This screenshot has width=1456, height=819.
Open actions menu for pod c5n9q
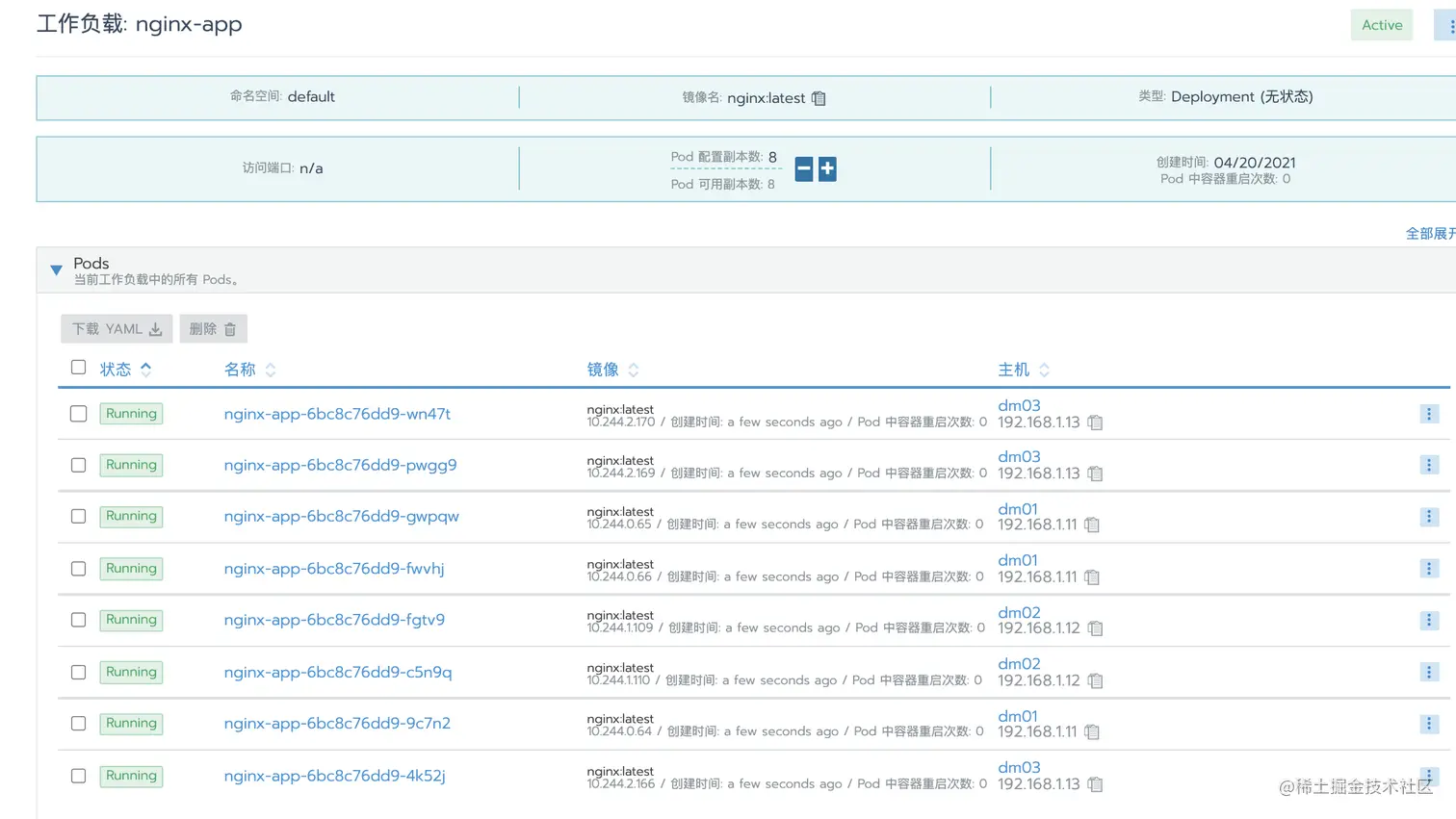click(1429, 672)
